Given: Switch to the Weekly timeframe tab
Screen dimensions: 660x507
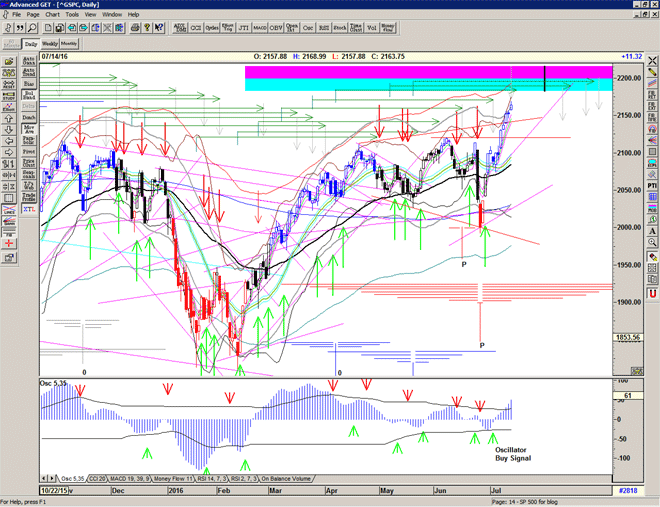Looking at the screenshot, I should [x=50, y=44].
